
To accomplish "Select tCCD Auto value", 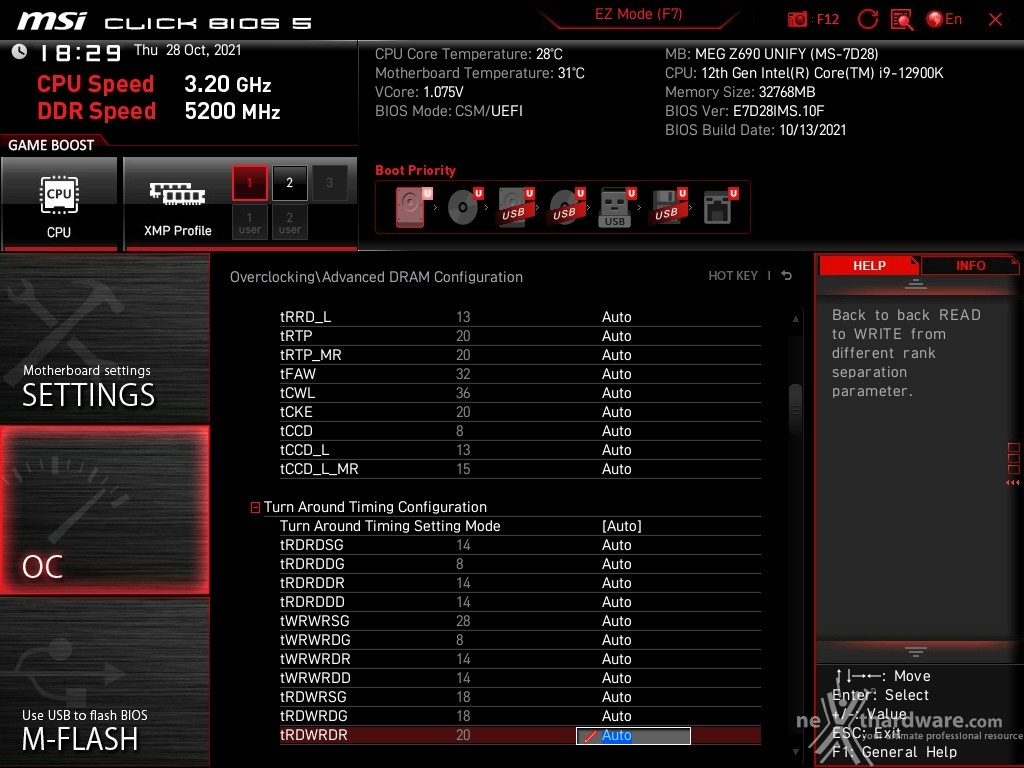I will (x=616, y=431).
